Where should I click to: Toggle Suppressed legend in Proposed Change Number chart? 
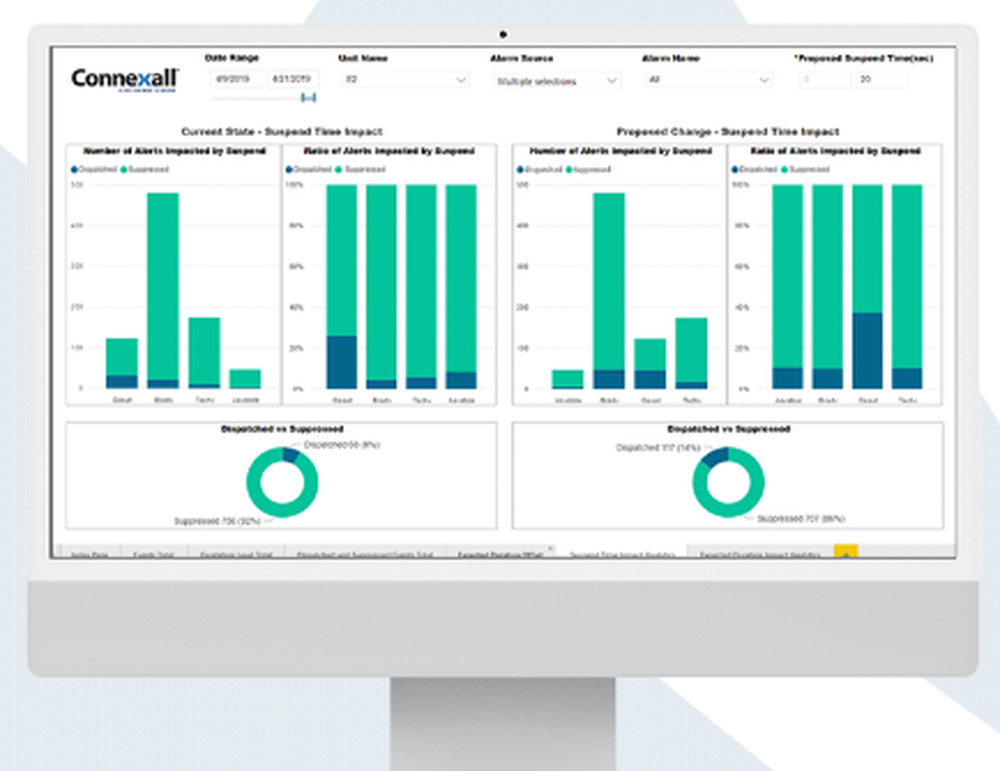coord(589,170)
